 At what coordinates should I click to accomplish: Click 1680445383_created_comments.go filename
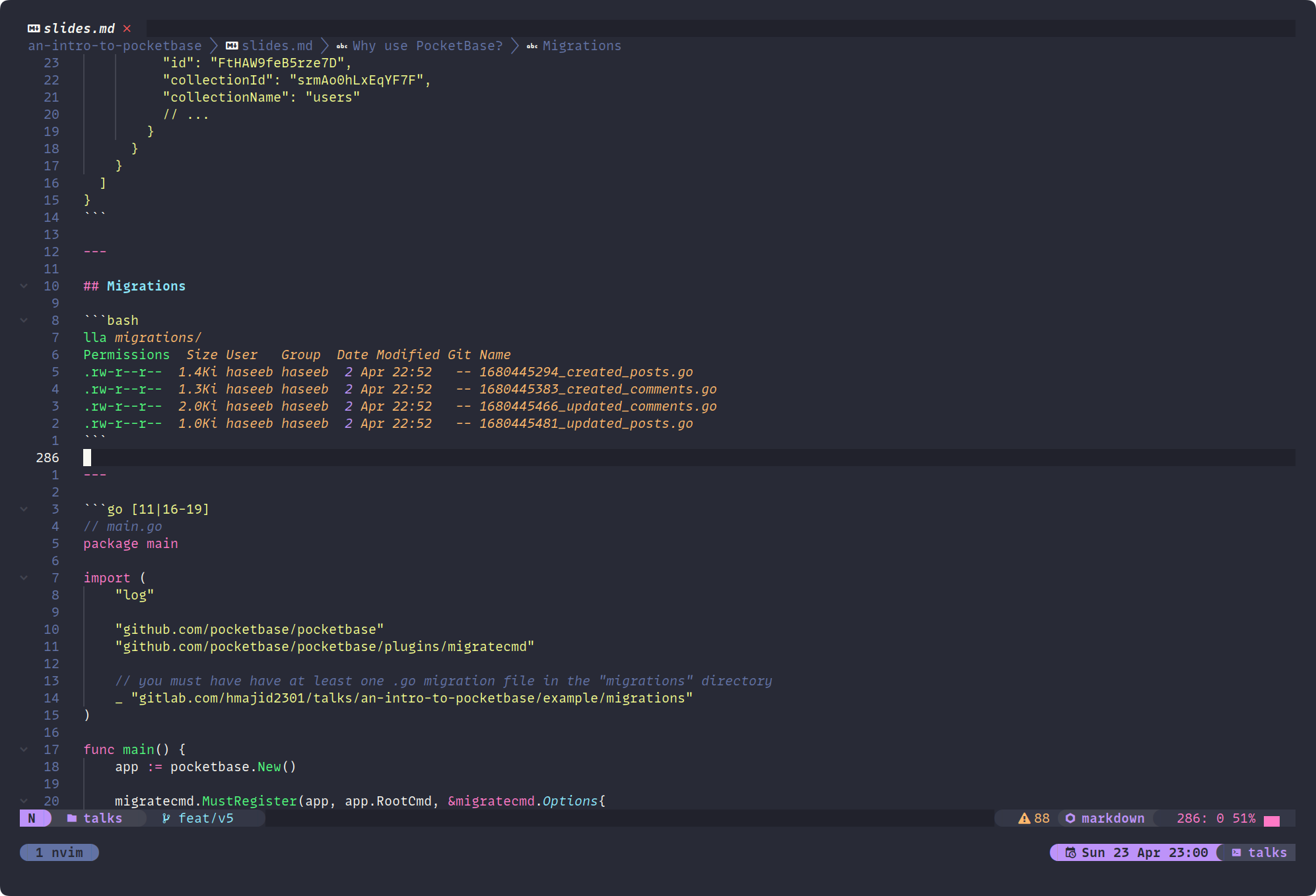pyautogui.click(x=598, y=389)
